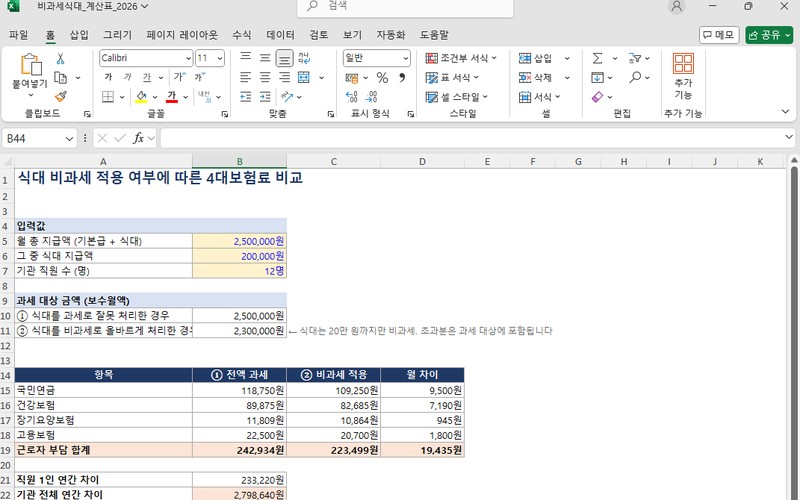The width and height of the screenshot is (800, 500).
Task: Align text to the right
Action: (285, 77)
